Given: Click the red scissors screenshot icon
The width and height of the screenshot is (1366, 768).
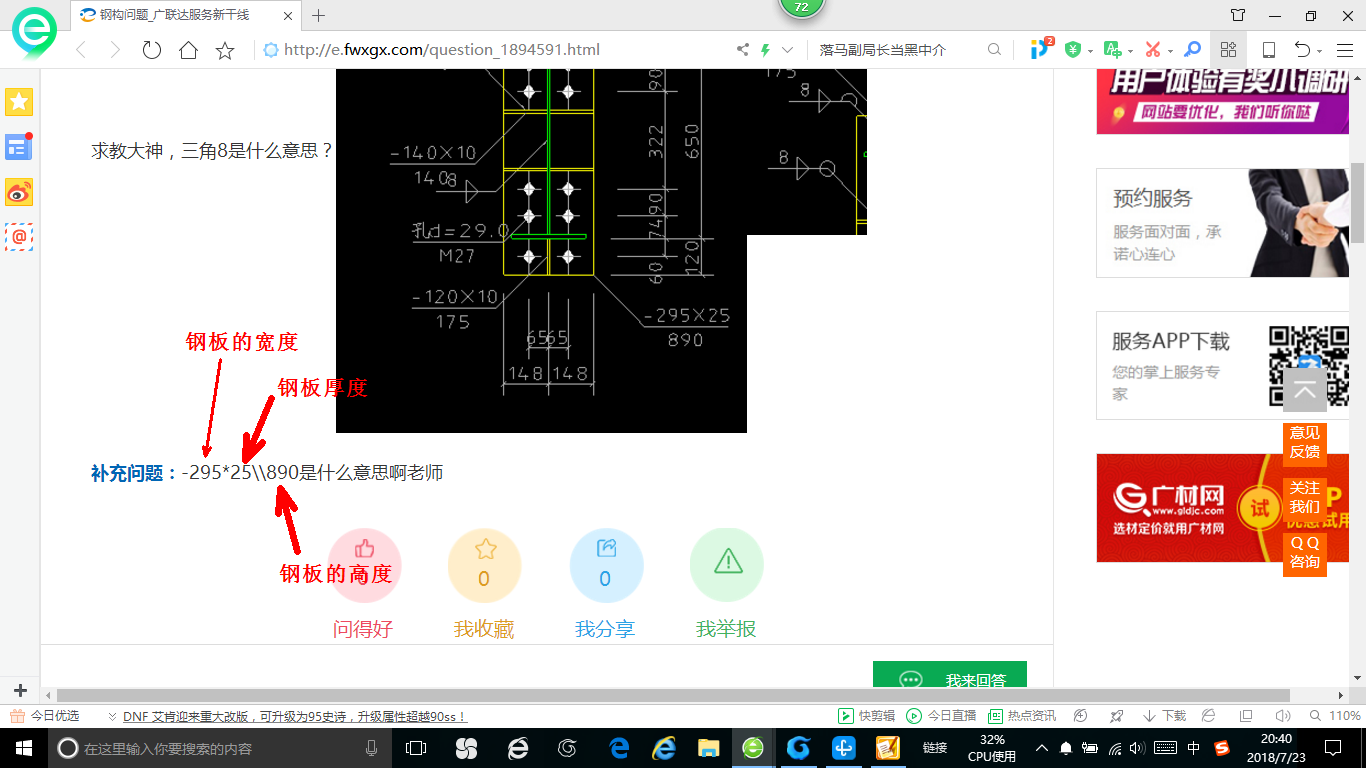Looking at the screenshot, I should point(1152,49).
